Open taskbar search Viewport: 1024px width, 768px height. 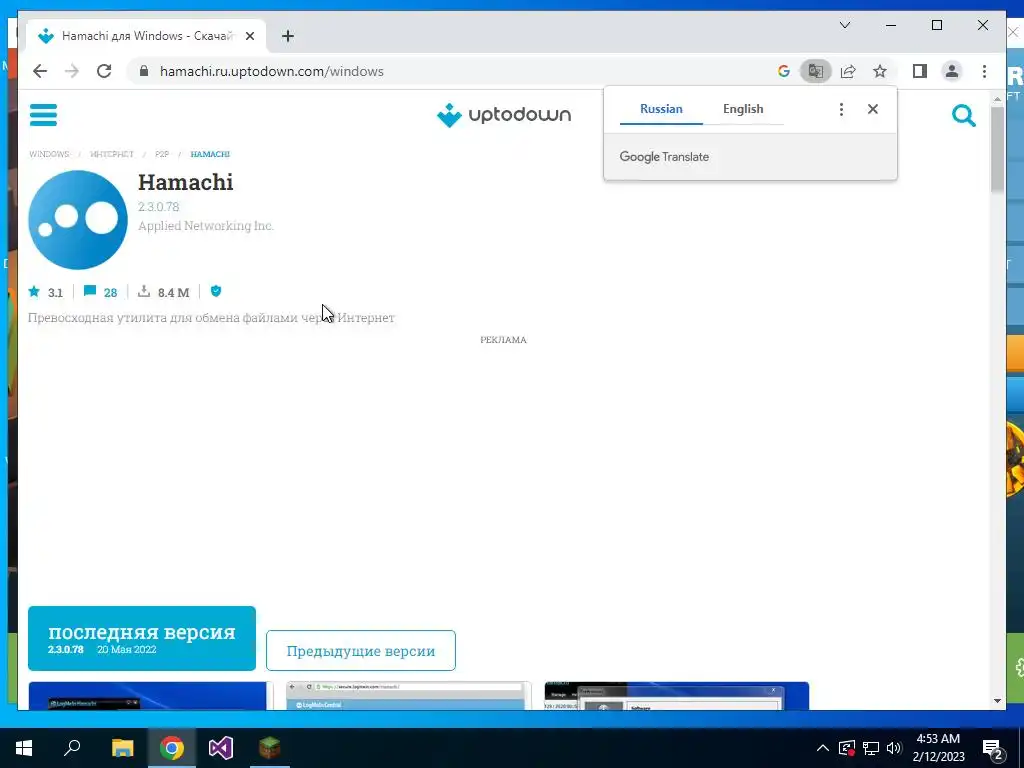[72, 748]
